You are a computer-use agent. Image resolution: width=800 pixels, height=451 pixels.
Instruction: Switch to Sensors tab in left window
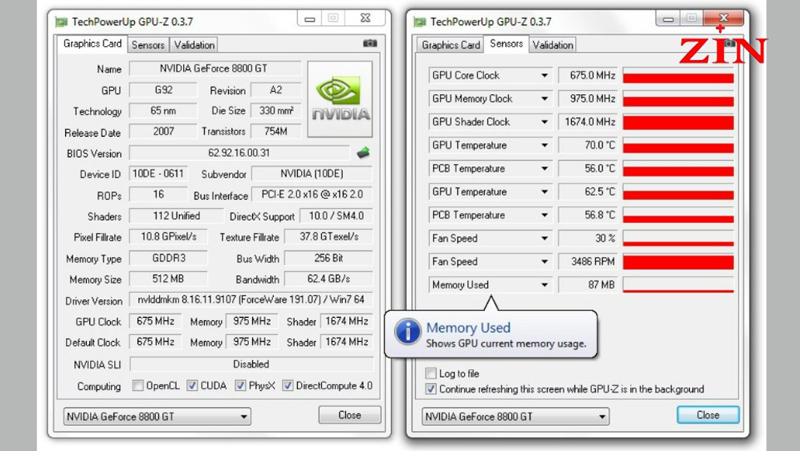tap(148, 45)
